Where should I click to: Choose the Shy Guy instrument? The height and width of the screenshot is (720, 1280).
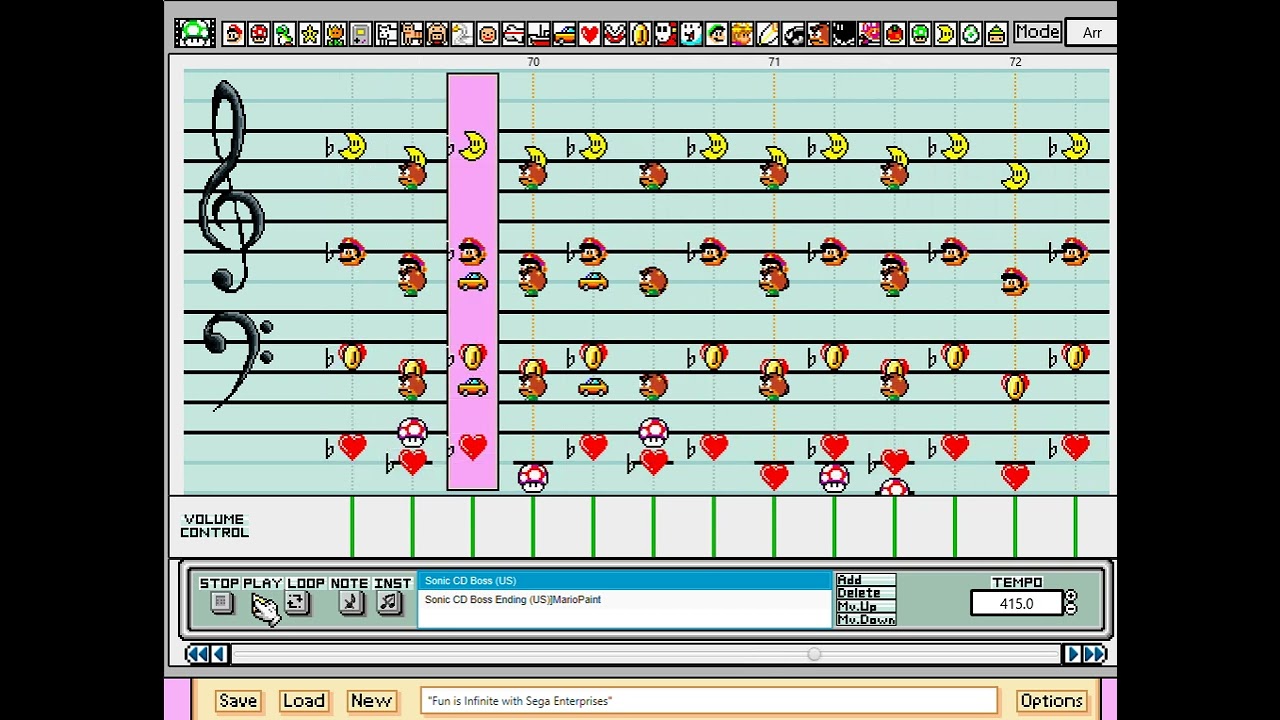pos(666,34)
